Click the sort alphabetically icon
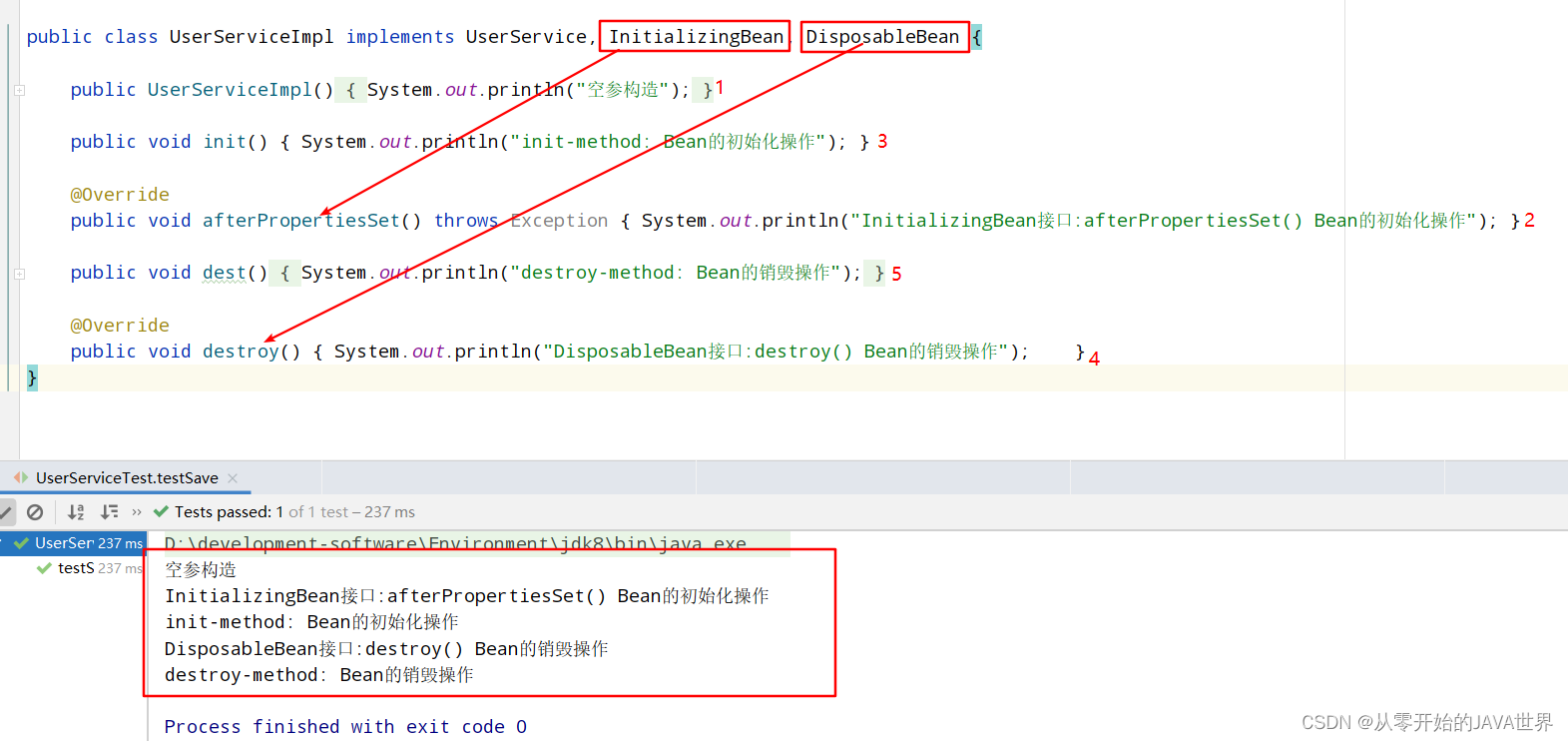 tap(76, 512)
